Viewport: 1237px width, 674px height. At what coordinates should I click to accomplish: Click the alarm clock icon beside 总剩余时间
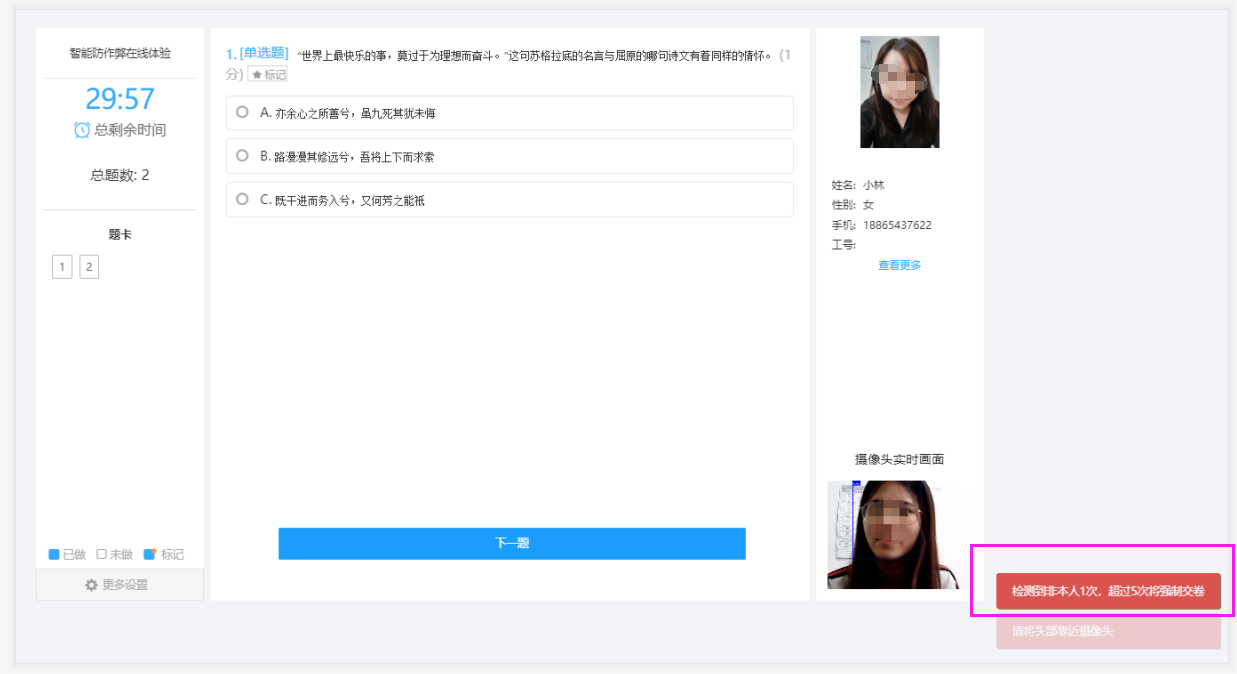pyautogui.click(x=82, y=130)
